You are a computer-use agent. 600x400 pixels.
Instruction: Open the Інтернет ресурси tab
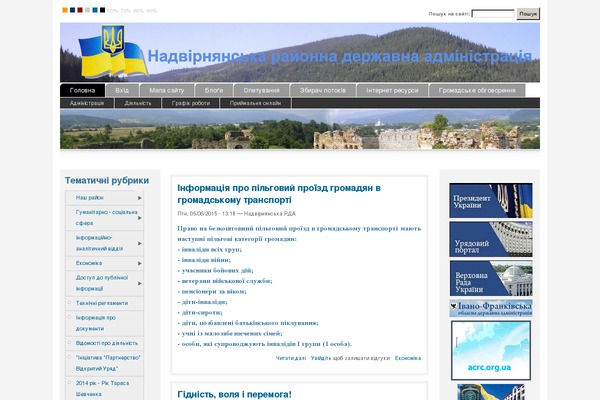[x=392, y=90]
